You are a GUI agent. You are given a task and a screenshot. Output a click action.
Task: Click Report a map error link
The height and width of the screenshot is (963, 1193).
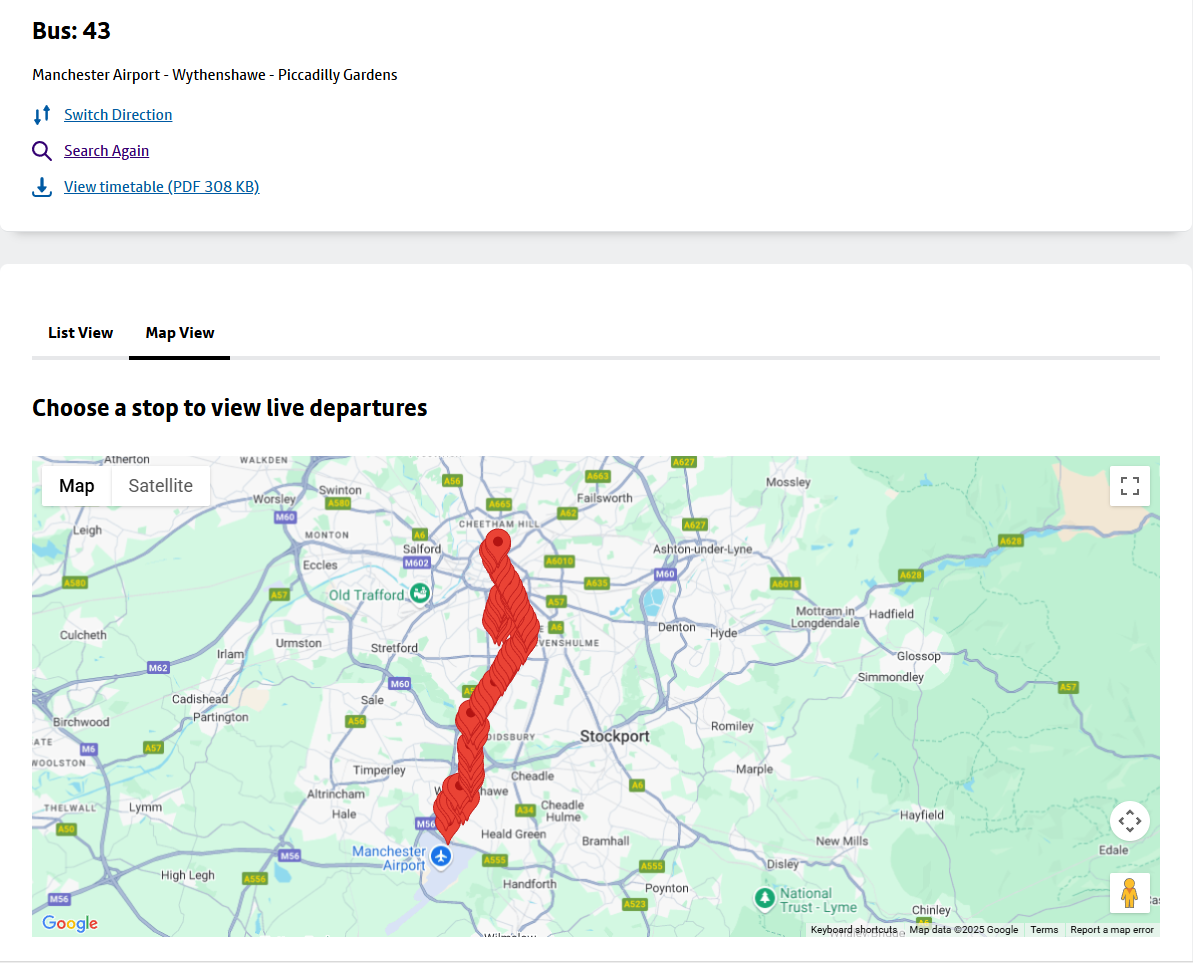pos(1112,930)
